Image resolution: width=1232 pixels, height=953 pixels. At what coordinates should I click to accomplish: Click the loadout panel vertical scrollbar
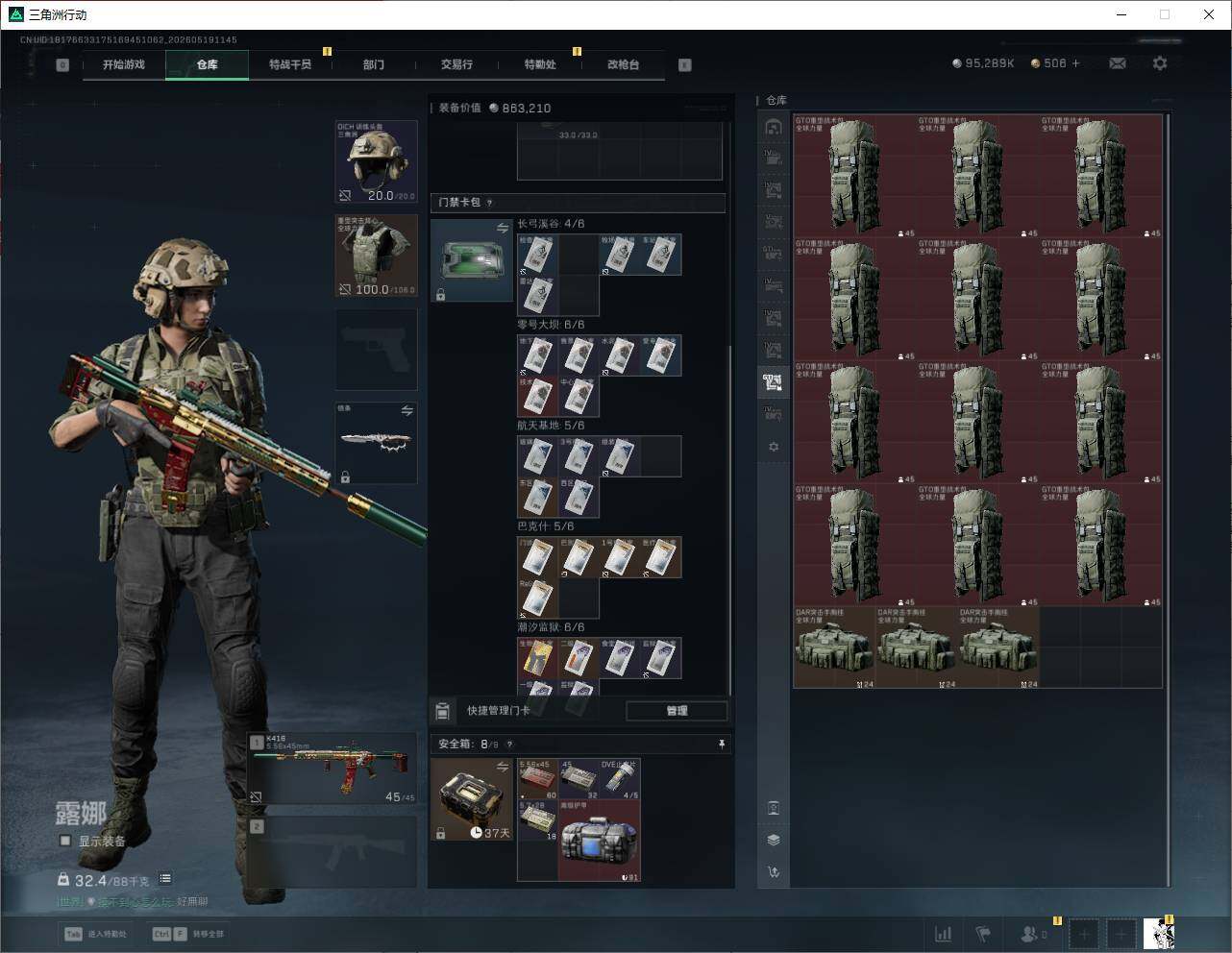(x=730, y=519)
